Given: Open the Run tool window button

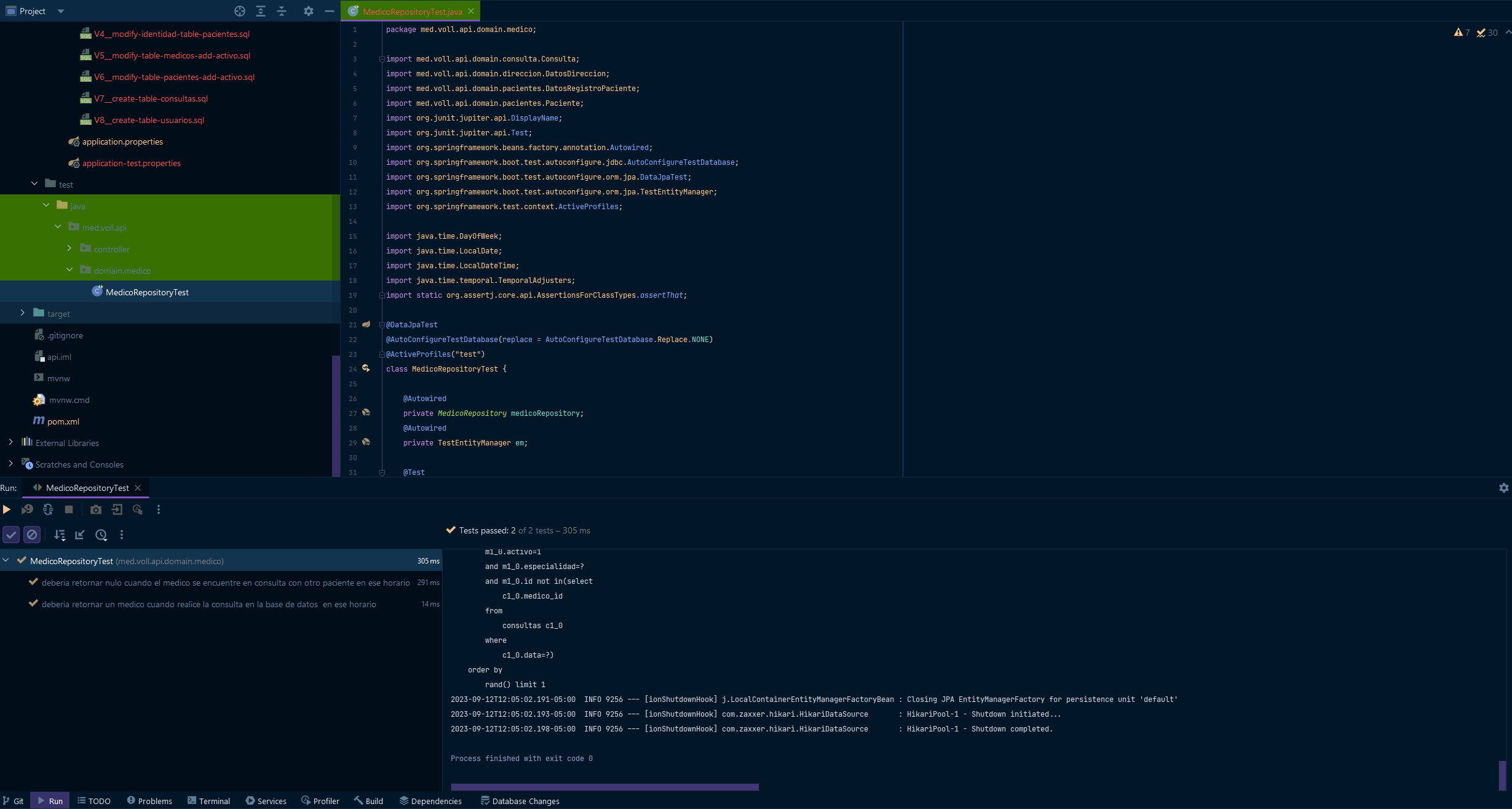Looking at the screenshot, I should (x=50, y=801).
